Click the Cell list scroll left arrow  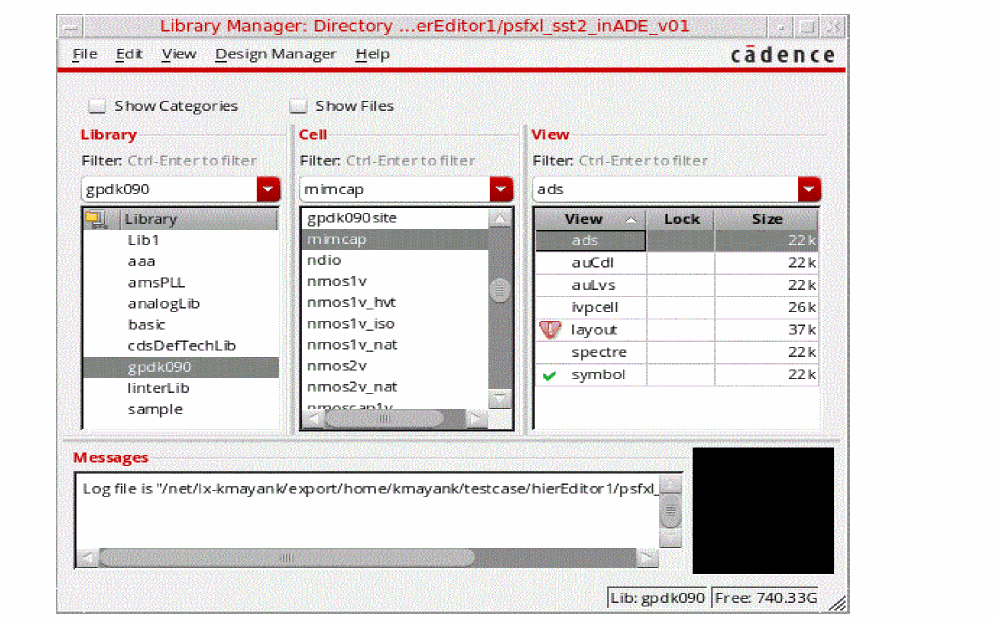pos(313,418)
